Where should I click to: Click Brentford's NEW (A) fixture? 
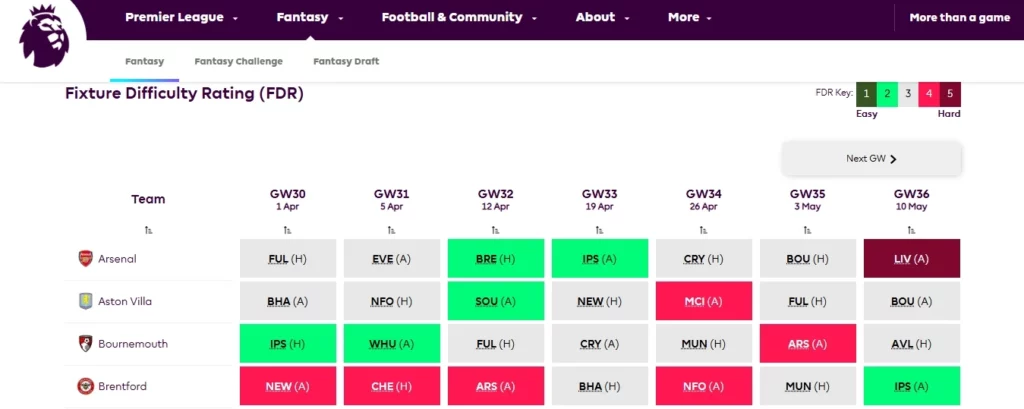pyautogui.click(x=287, y=386)
